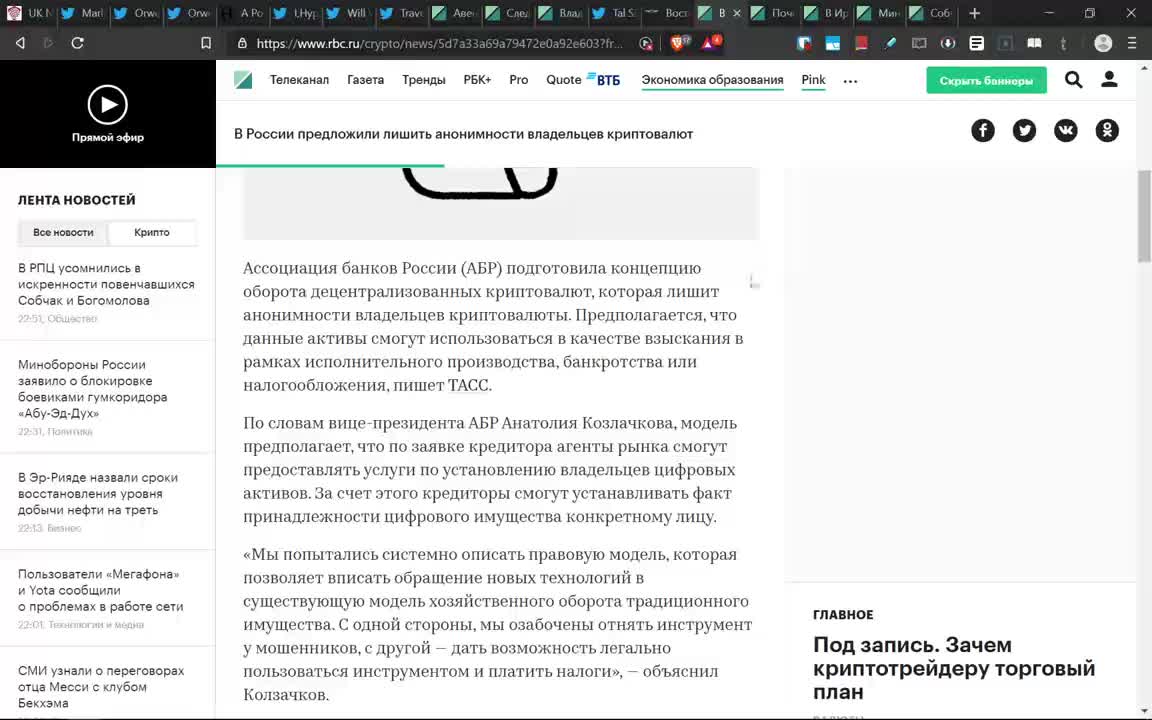The image size is (1152, 720).
Task: Click Скрыть баннеры button
Action: click(986, 80)
